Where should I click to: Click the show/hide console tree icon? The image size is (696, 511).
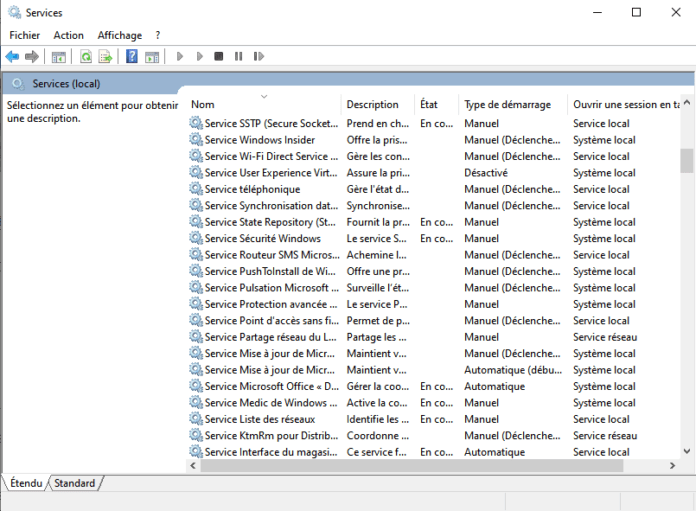click(x=59, y=57)
